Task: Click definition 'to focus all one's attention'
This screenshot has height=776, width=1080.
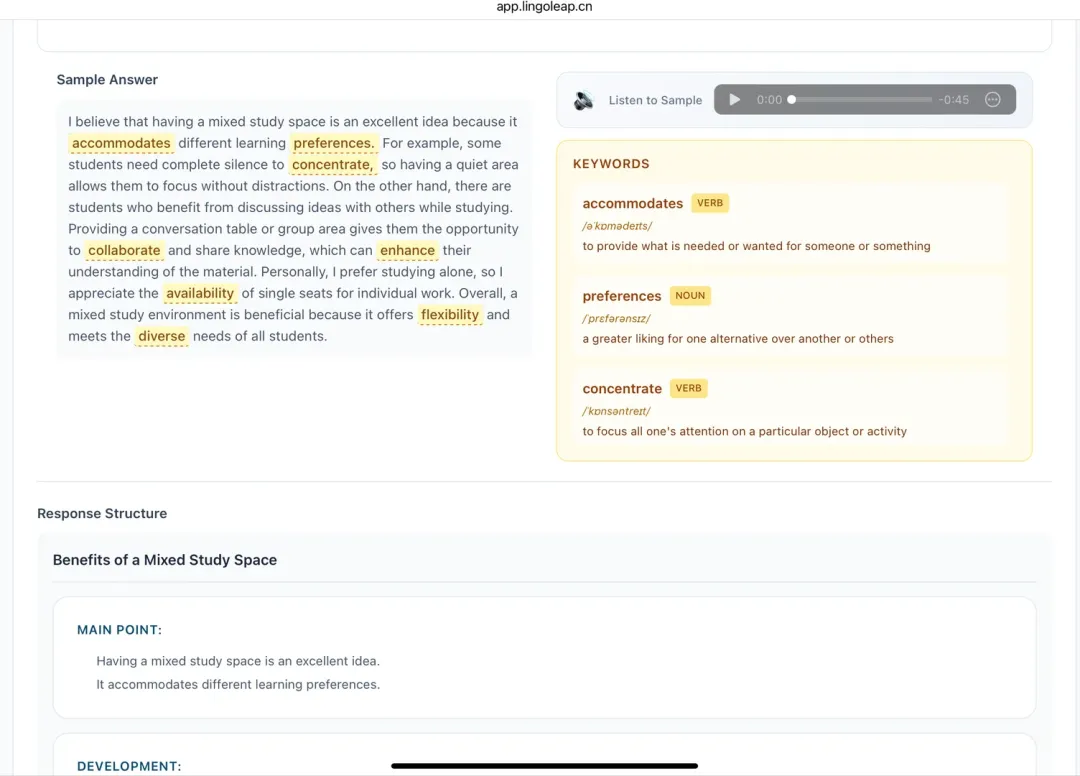Action: coord(745,432)
